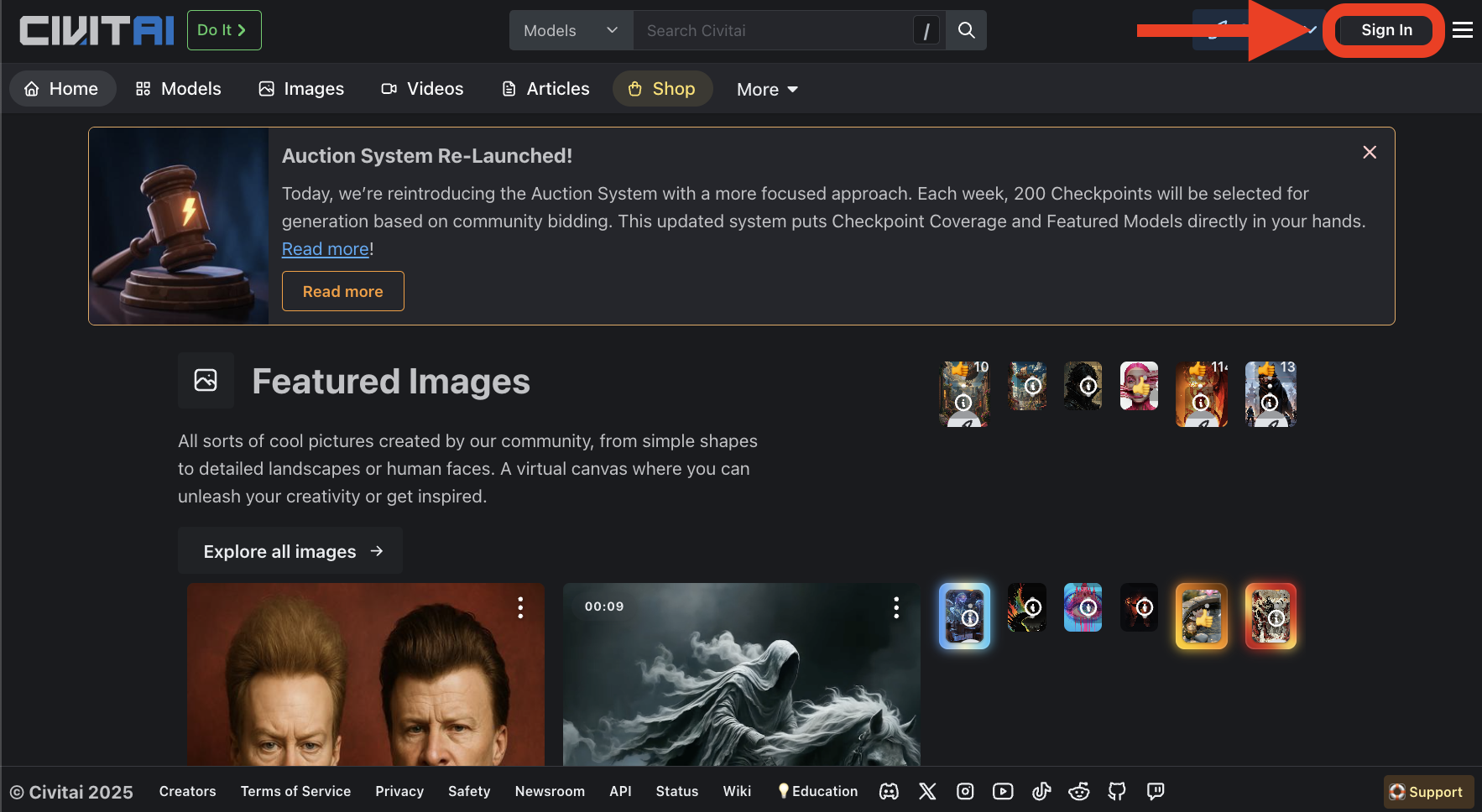
Task: Open the GitHub icon link
Action: click(x=1117, y=791)
